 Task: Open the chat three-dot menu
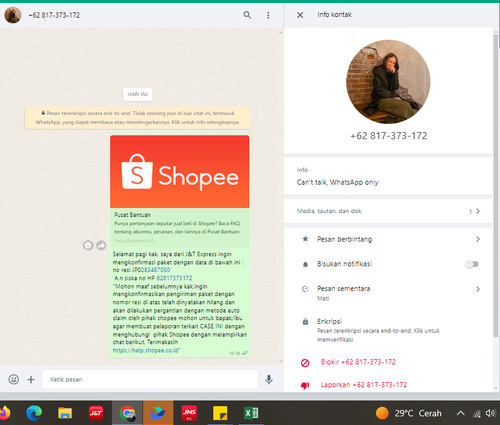tap(268, 15)
